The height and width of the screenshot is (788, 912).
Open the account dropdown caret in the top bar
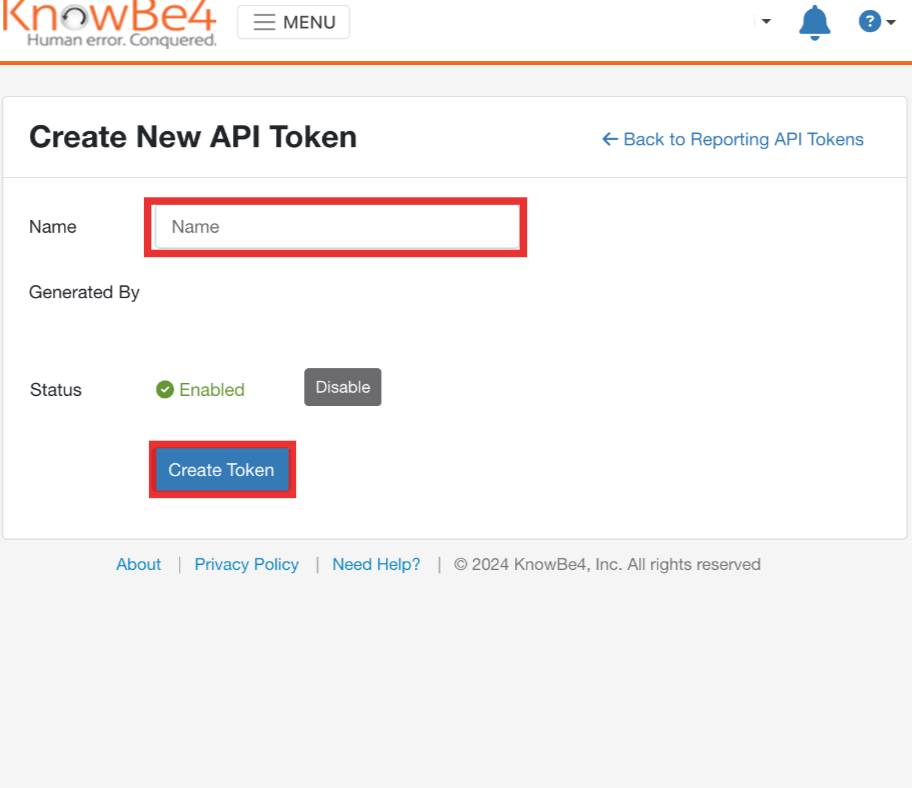pyautogui.click(x=765, y=22)
